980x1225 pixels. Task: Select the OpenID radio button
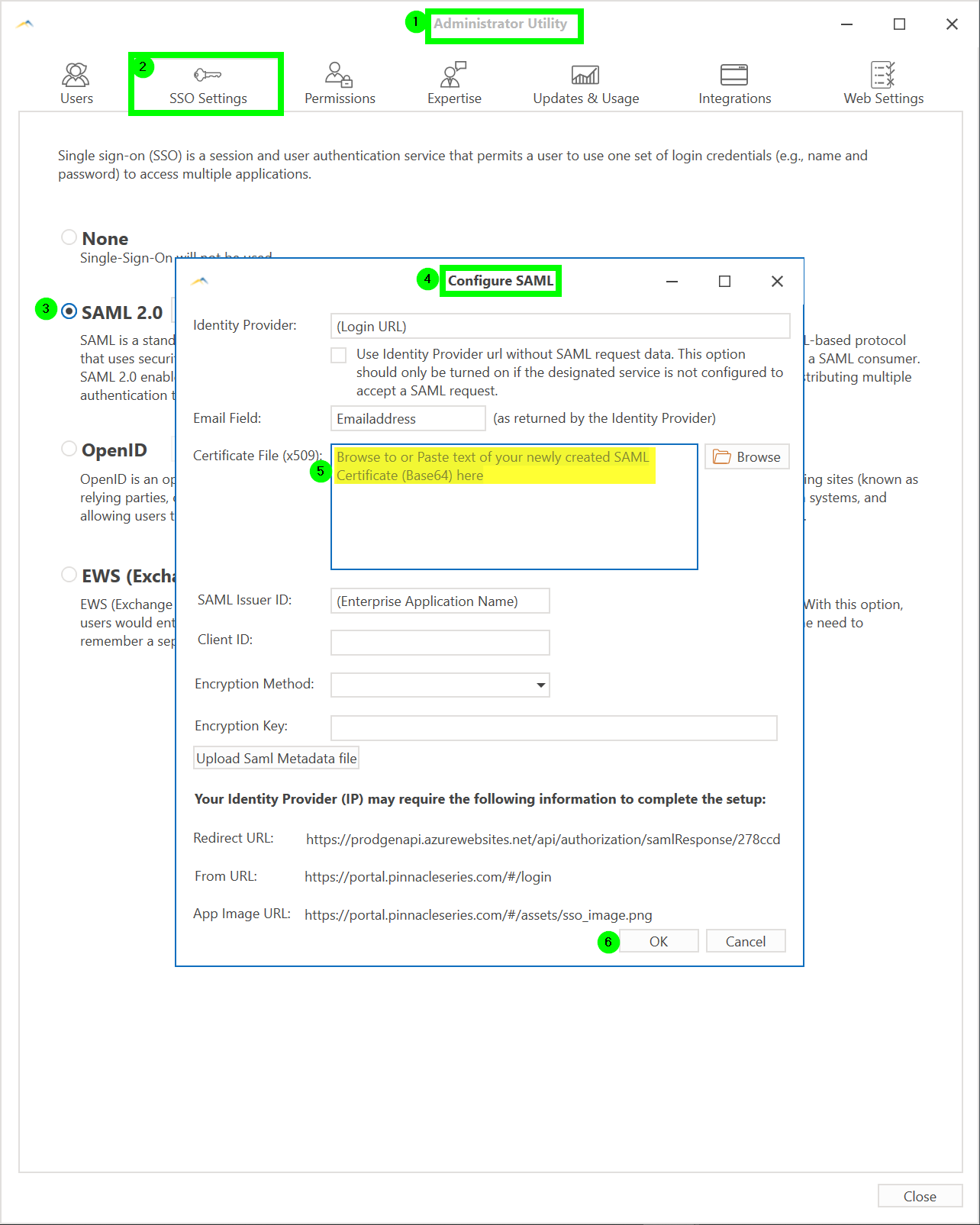69,449
